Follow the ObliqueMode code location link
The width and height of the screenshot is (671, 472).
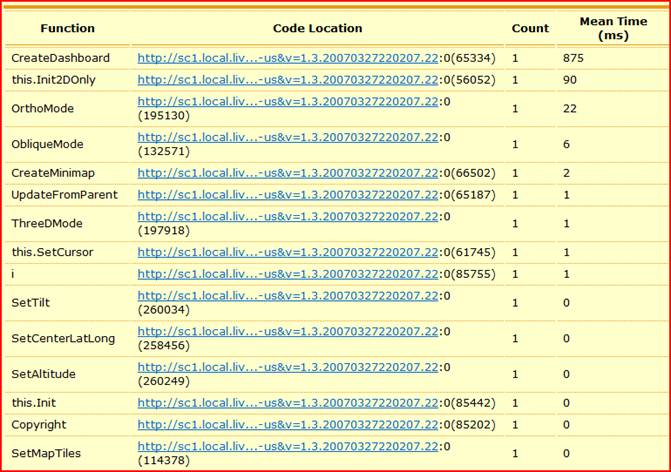coord(287,137)
